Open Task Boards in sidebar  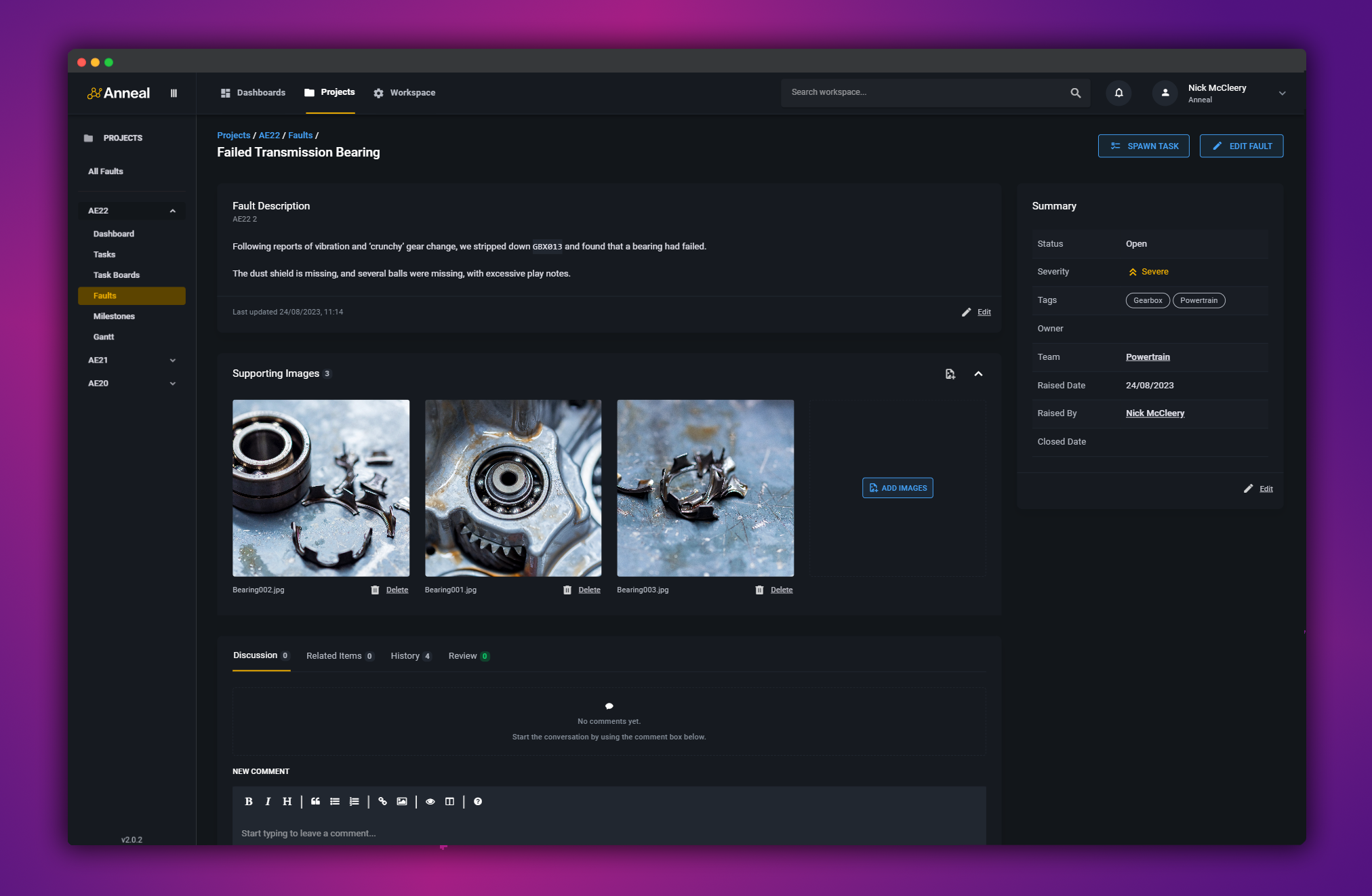point(117,275)
